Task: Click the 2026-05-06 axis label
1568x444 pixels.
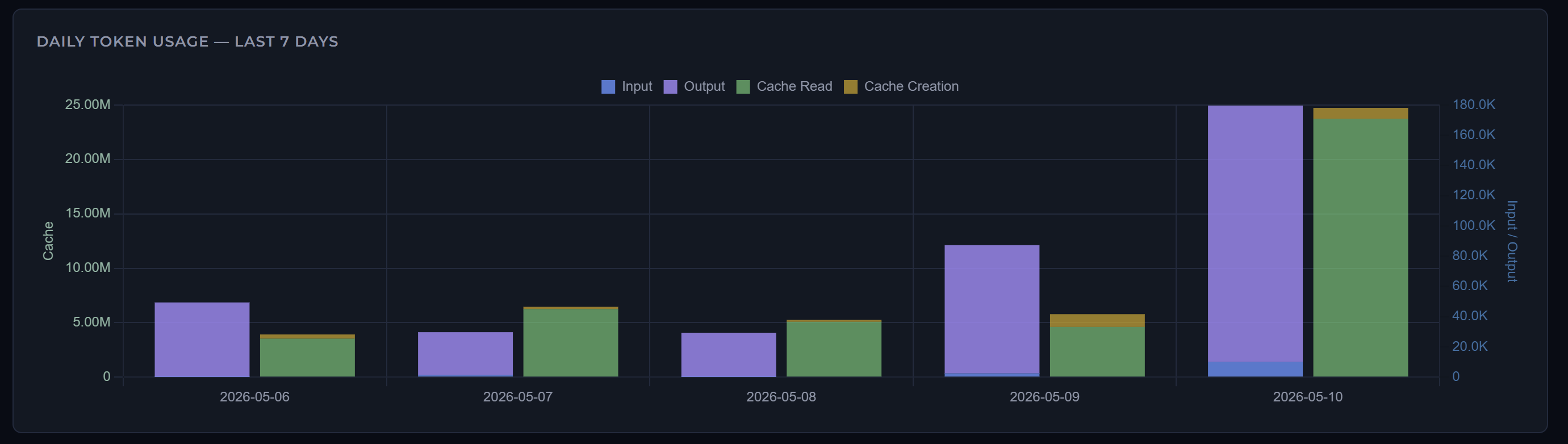Action: click(254, 396)
